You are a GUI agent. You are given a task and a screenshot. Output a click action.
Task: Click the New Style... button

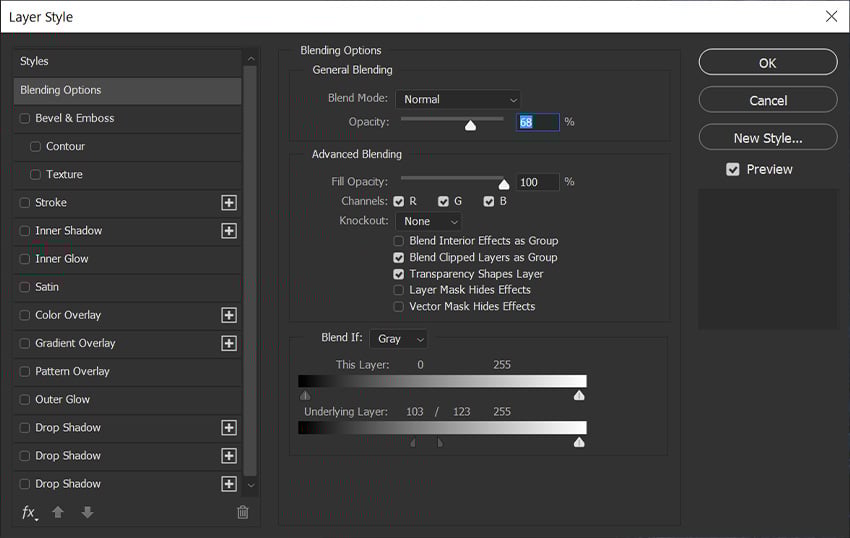click(767, 138)
